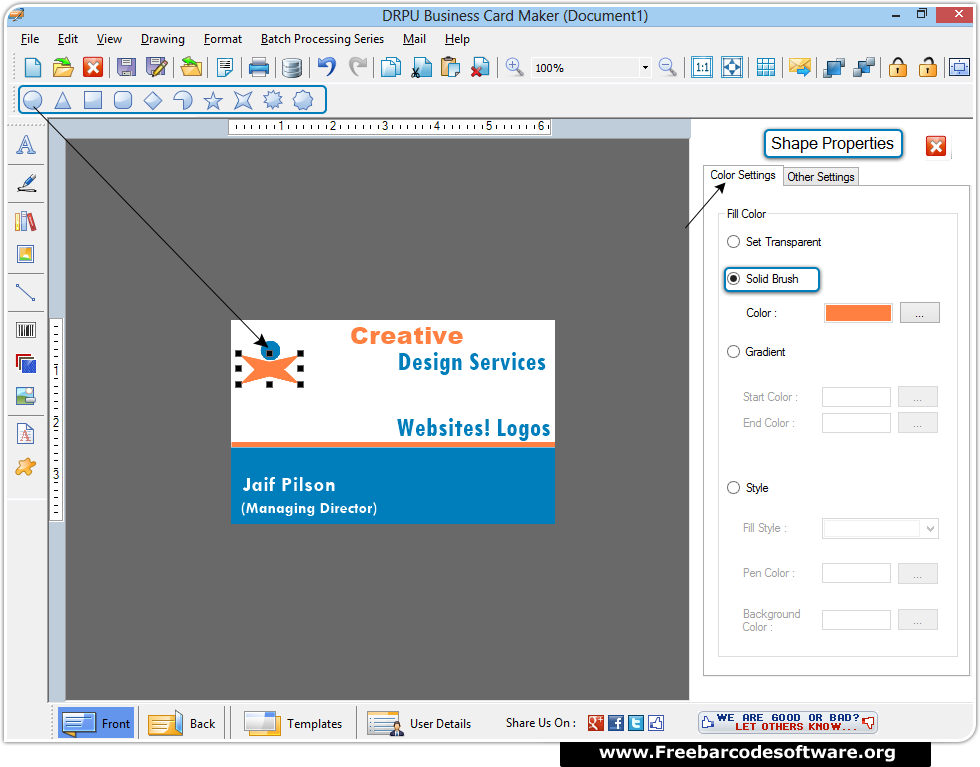The height and width of the screenshot is (767, 980).
Task: Open the Help menu
Action: coord(457,39)
